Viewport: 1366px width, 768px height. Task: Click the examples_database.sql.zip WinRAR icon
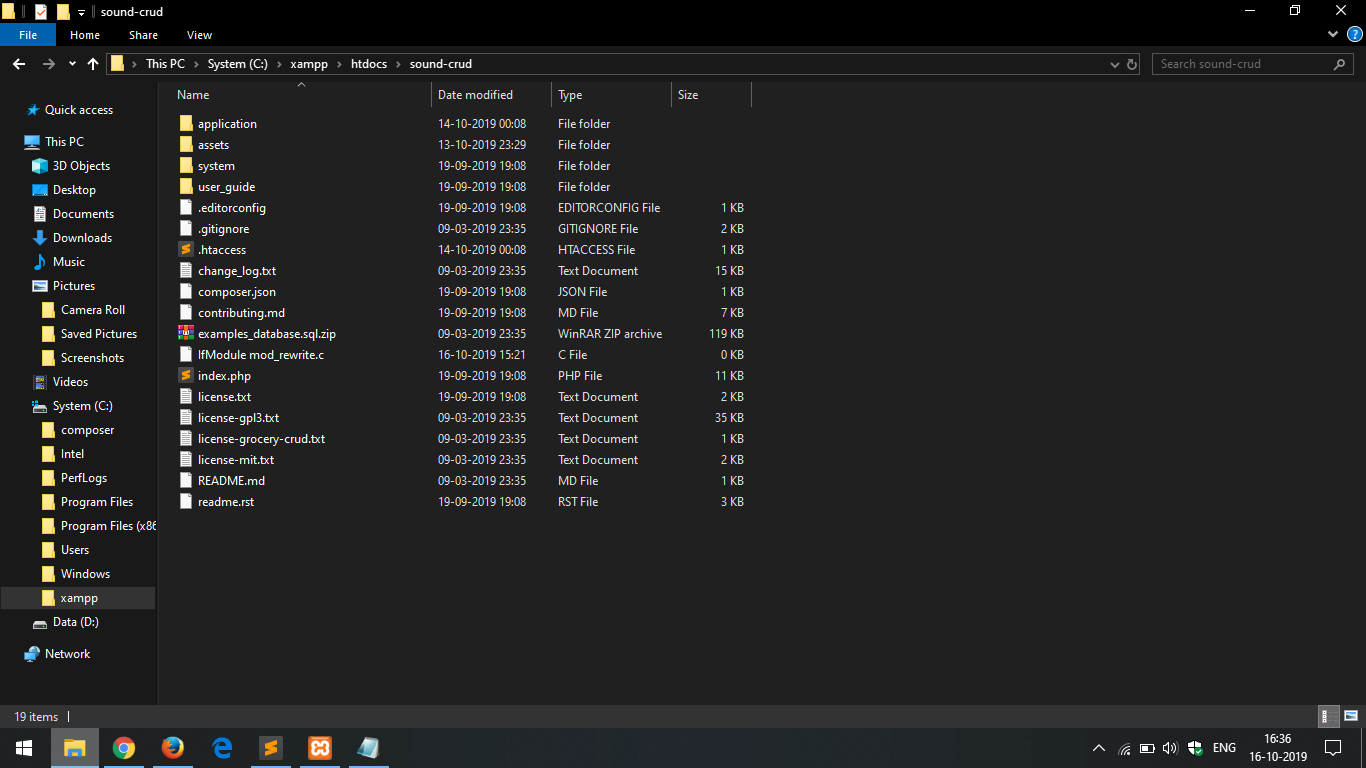click(186, 334)
